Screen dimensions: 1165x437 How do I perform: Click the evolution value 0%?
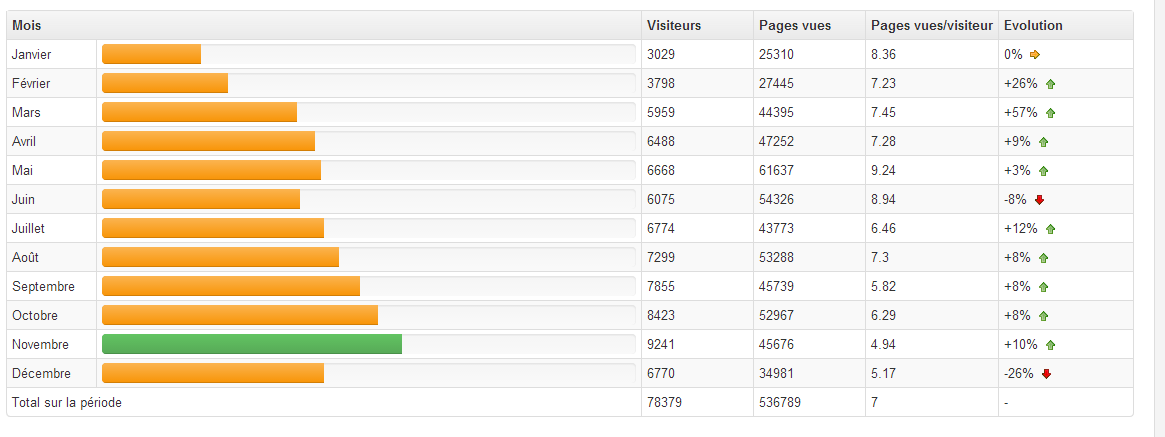pyautogui.click(x=1013, y=54)
